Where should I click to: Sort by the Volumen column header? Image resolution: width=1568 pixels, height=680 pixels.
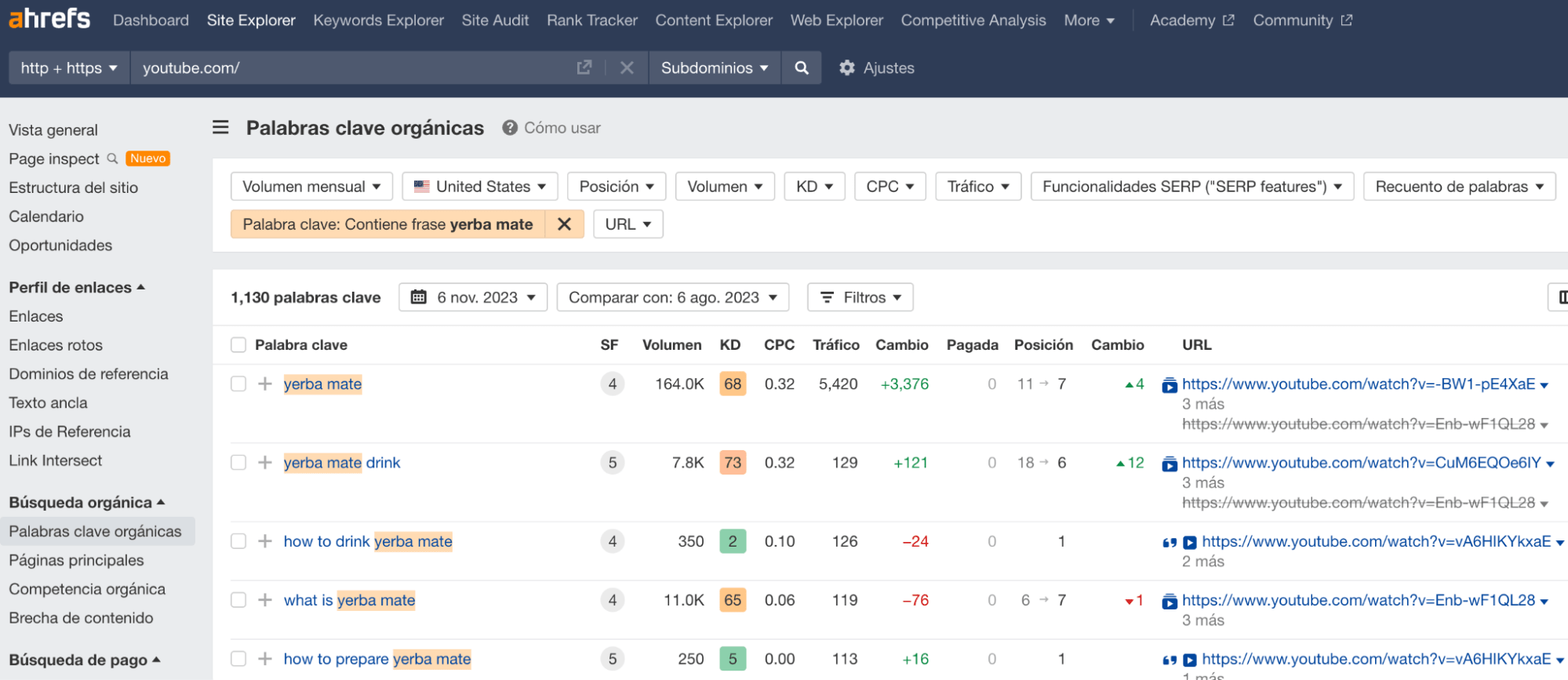pyautogui.click(x=671, y=345)
